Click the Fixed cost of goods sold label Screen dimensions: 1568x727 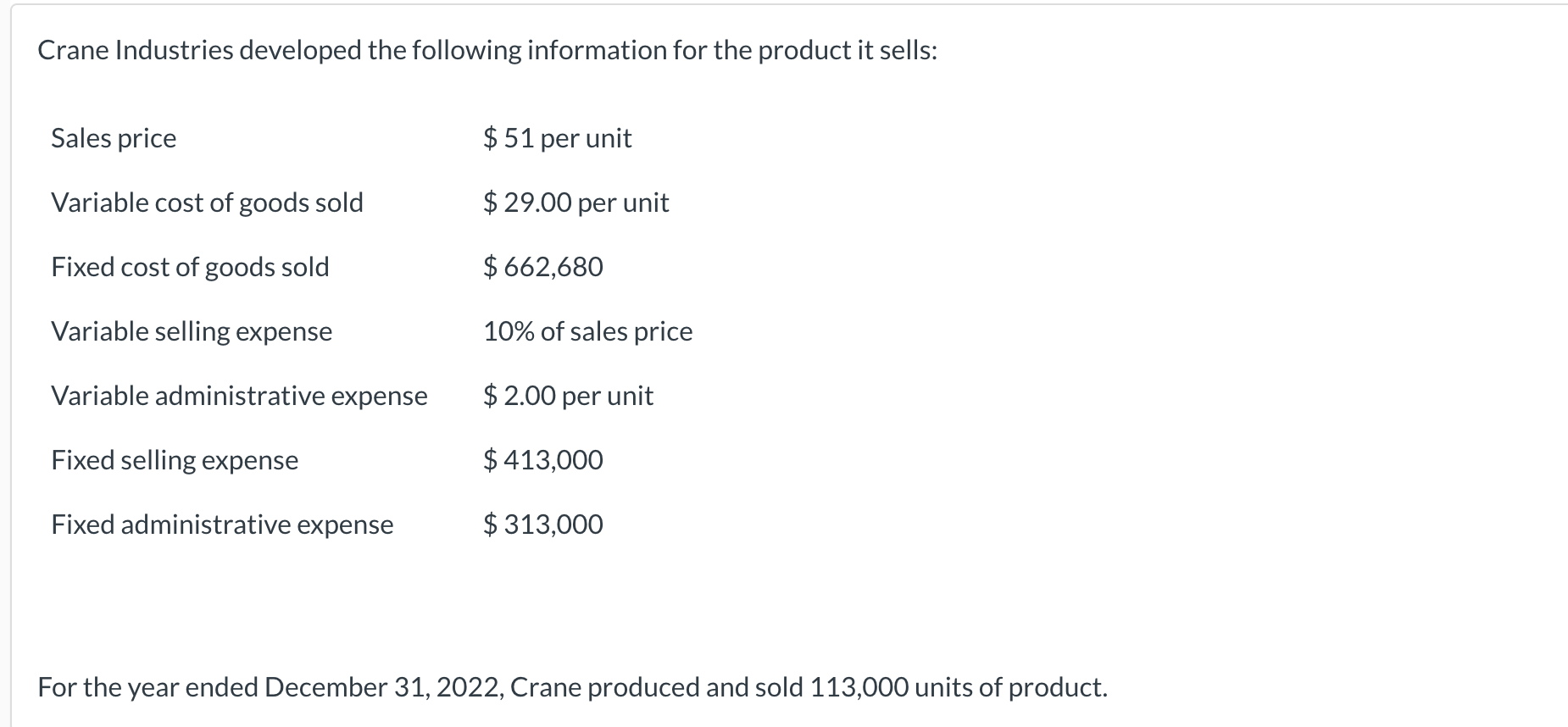[190, 267]
